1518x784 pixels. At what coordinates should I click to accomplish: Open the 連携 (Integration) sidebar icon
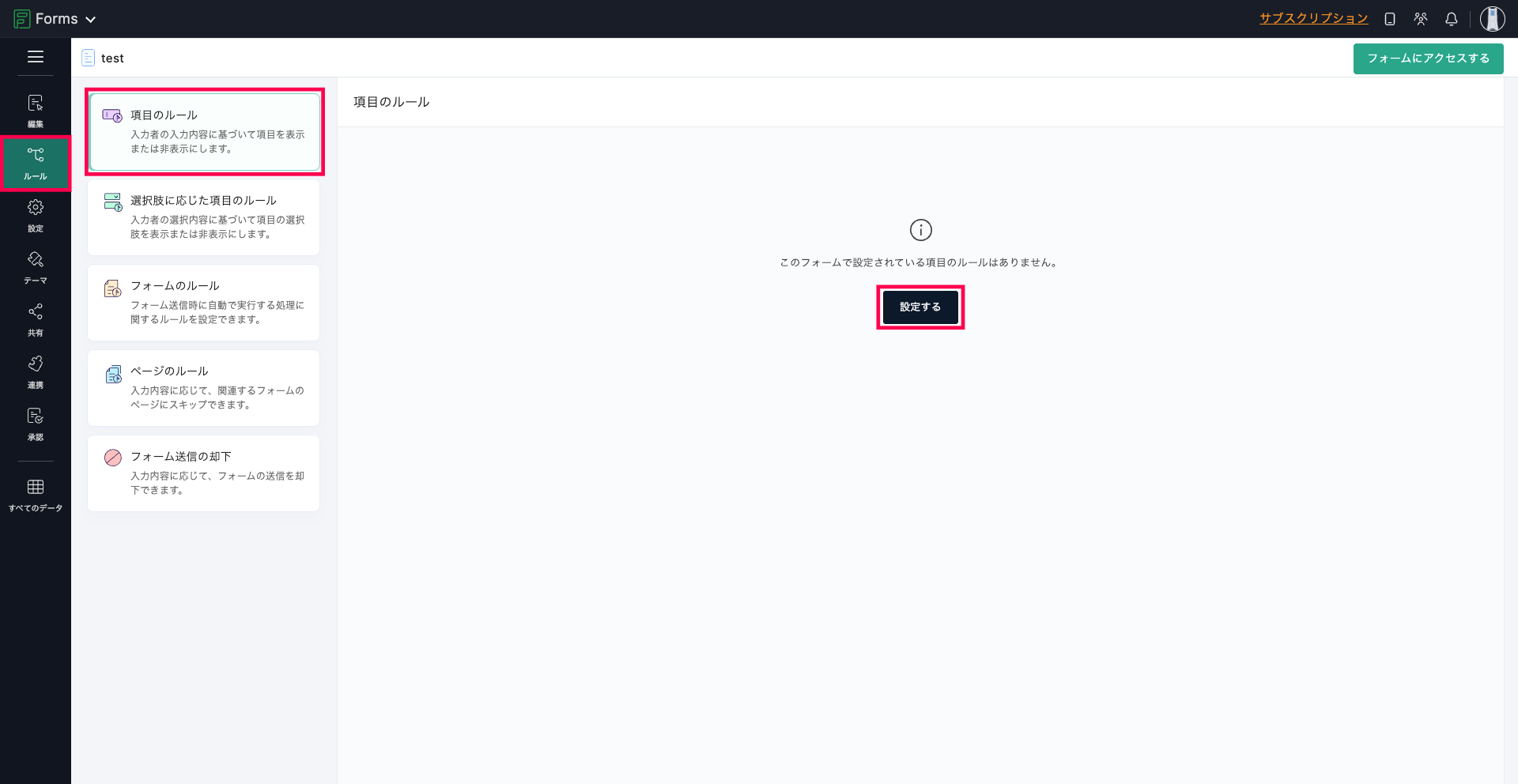click(x=36, y=371)
